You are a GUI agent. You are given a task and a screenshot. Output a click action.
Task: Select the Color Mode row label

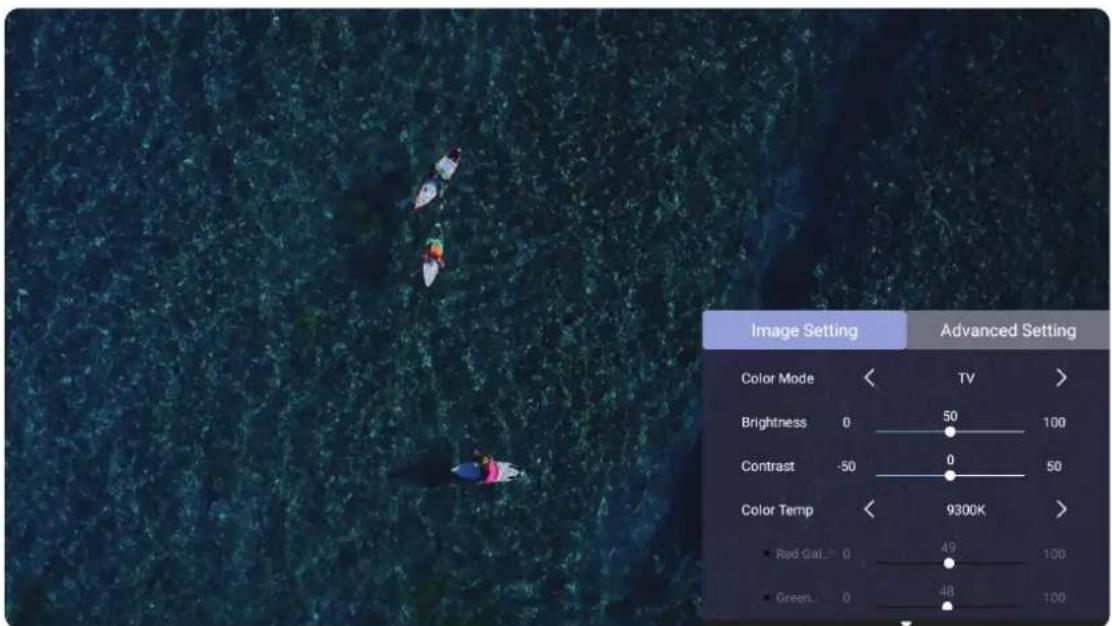pyautogui.click(x=777, y=379)
